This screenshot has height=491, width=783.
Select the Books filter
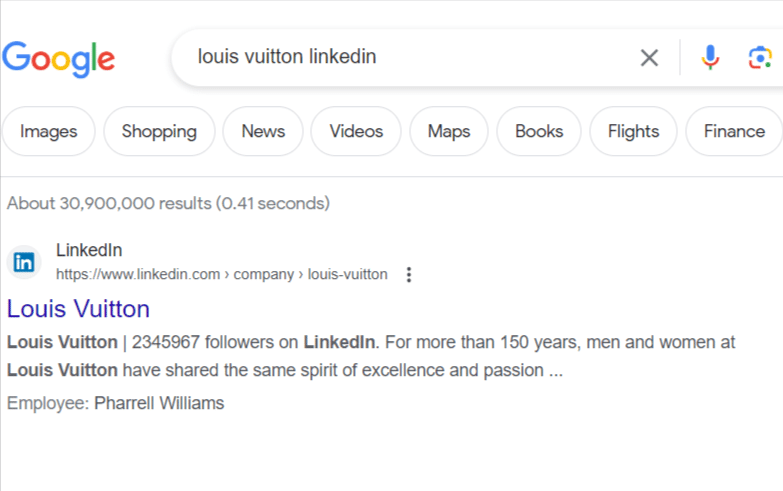click(x=539, y=132)
